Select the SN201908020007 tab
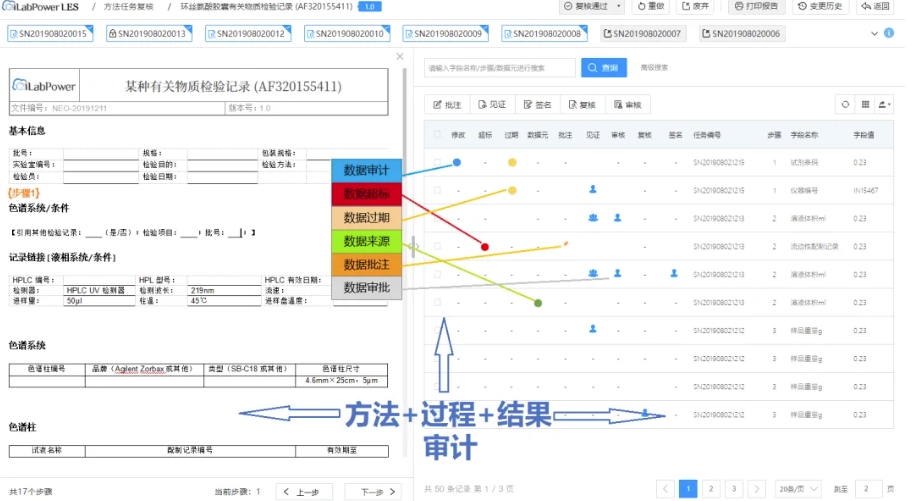 645,35
